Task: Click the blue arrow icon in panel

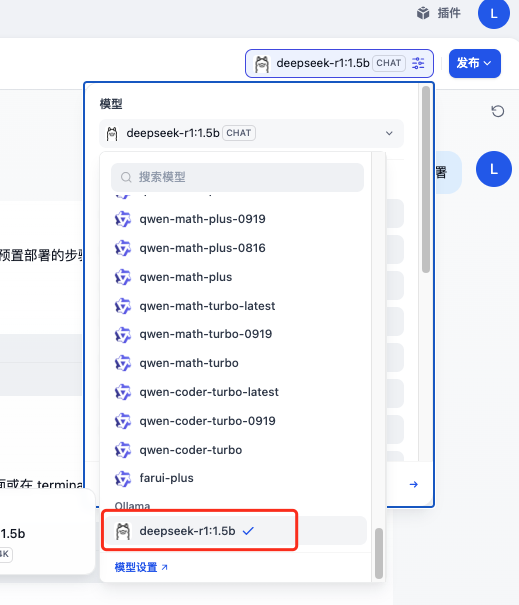Action: 413,484
